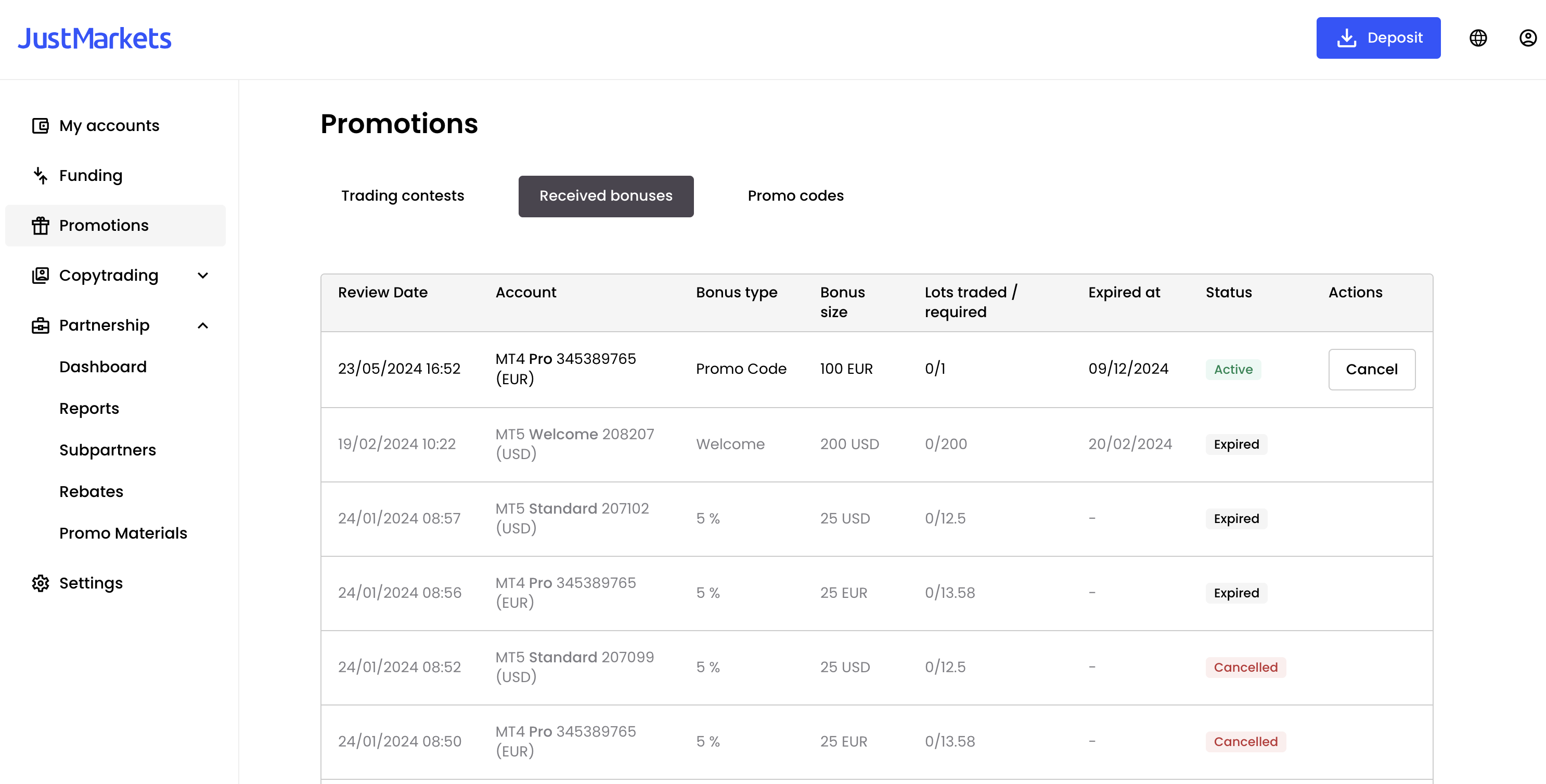This screenshot has width=1546, height=784.
Task: Click the Copytrading icon
Action: pyautogui.click(x=40, y=276)
